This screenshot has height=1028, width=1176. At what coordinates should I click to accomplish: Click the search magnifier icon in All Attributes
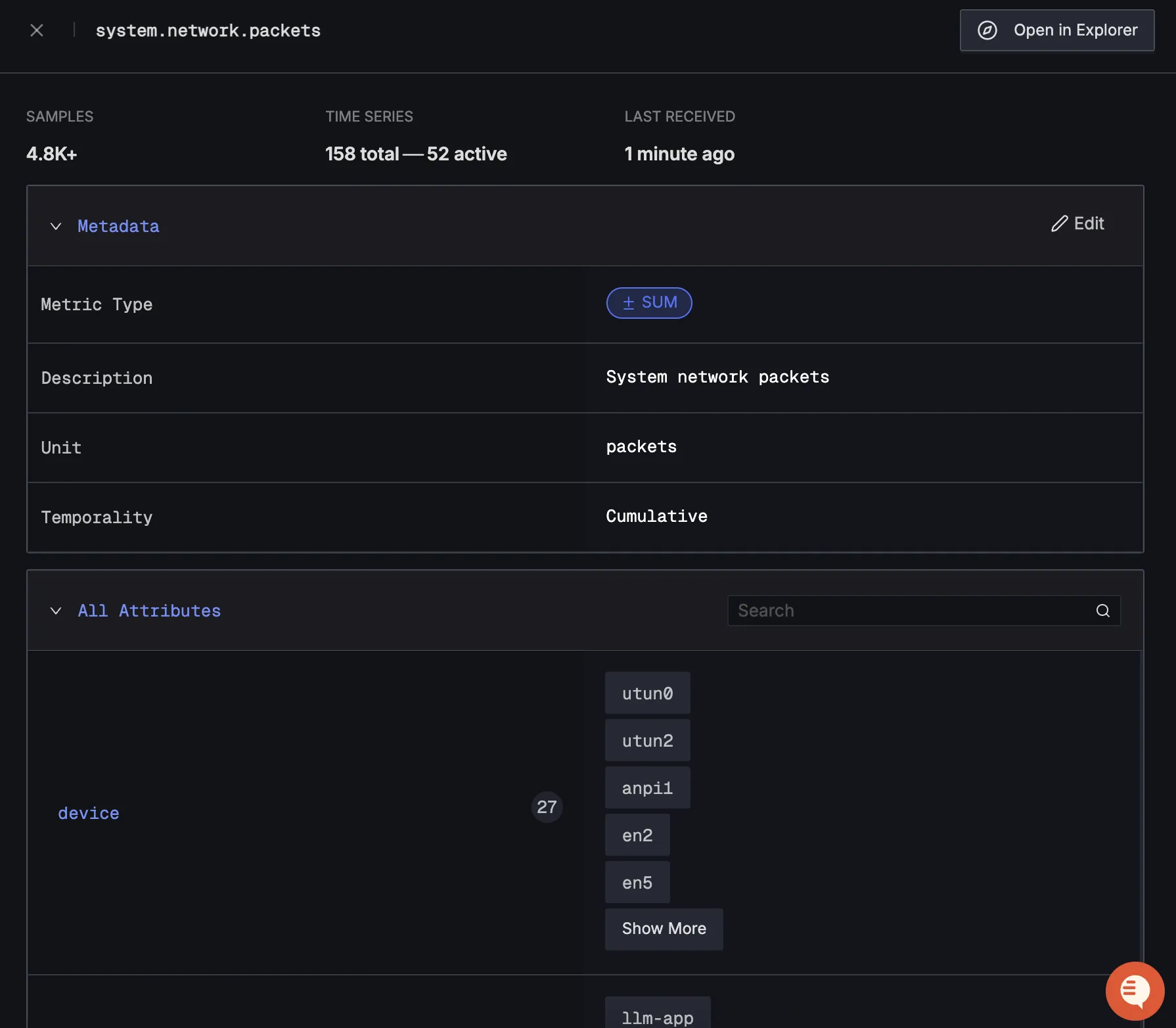[1102, 610]
